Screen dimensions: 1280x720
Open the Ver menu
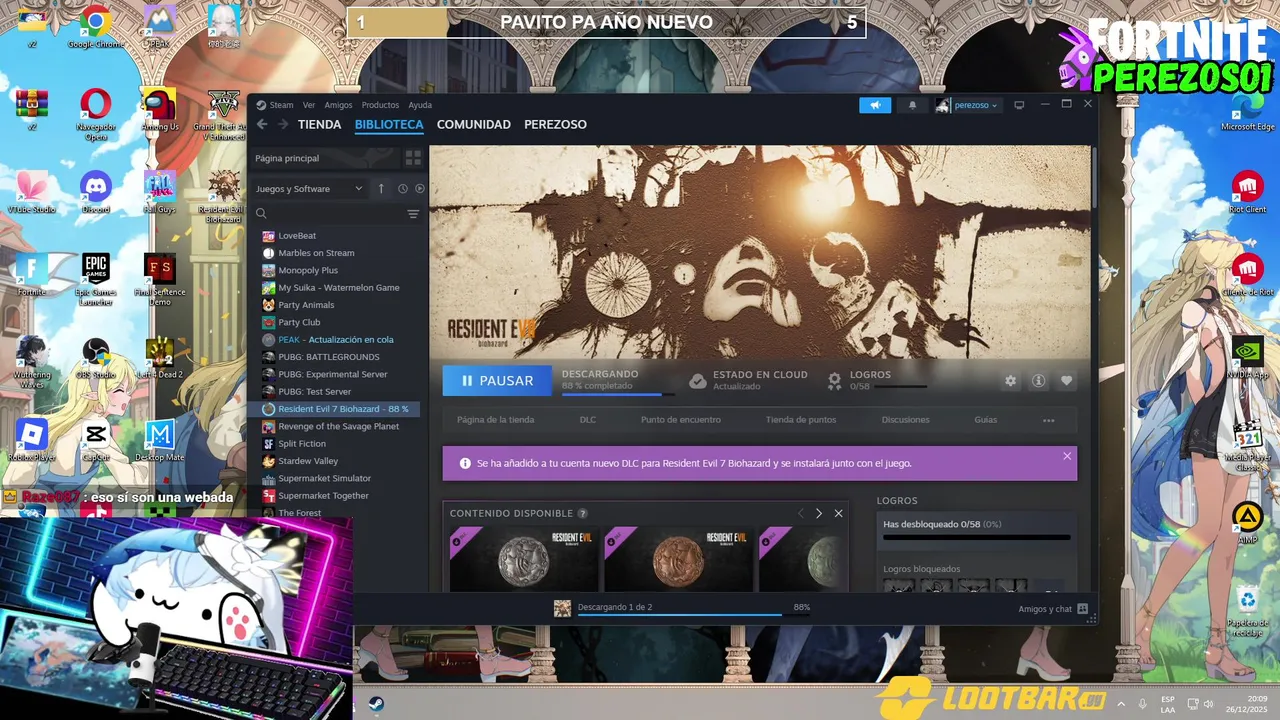(309, 105)
